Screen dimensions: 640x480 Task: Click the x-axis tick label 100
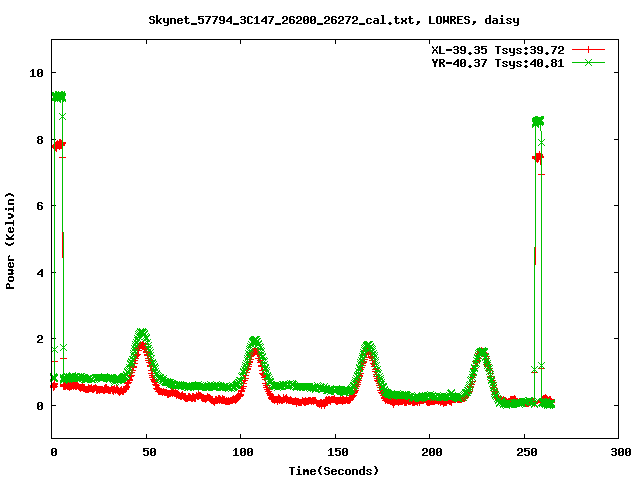[x=242, y=452]
